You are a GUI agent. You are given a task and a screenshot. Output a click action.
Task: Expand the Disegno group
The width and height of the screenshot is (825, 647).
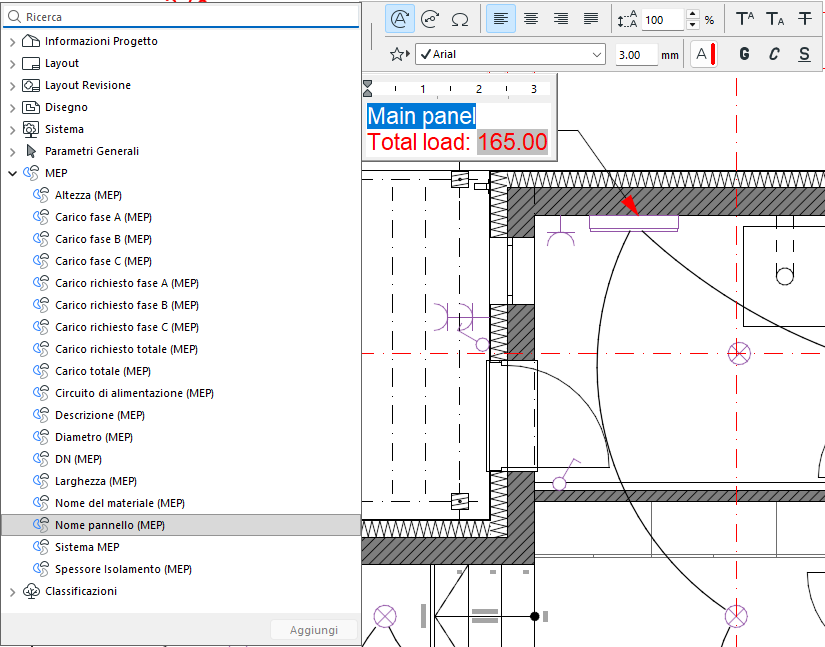tap(13, 108)
